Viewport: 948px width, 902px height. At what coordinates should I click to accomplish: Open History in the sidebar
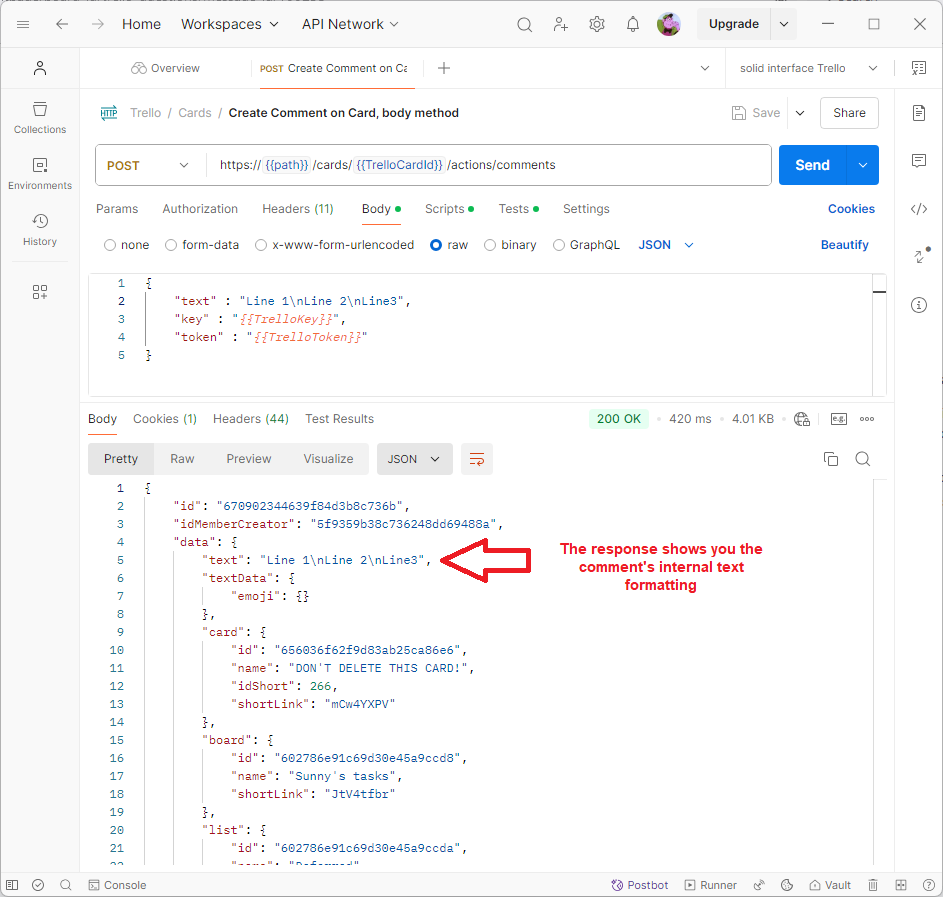click(x=40, y=230)
